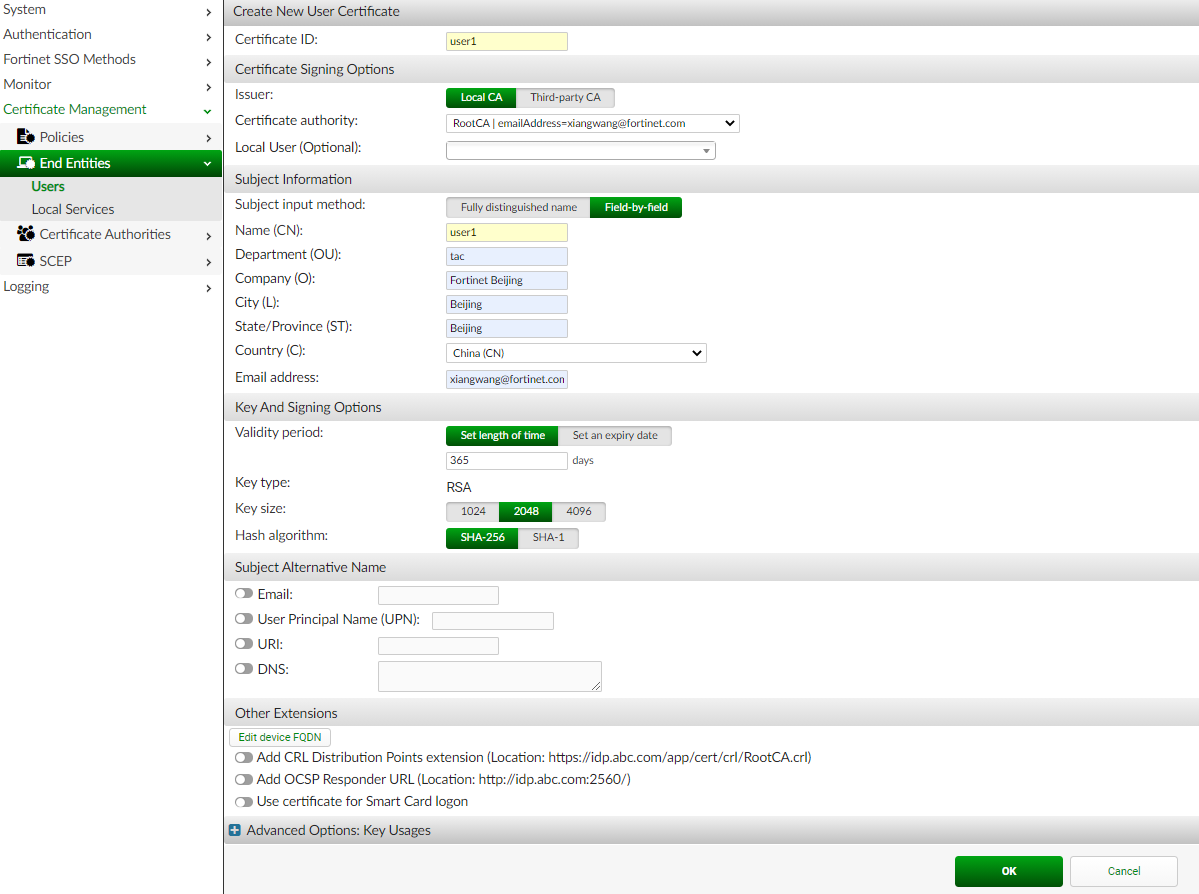Click Edit device FQDN button
1199x894 pixels.
(x=280, y=737)
